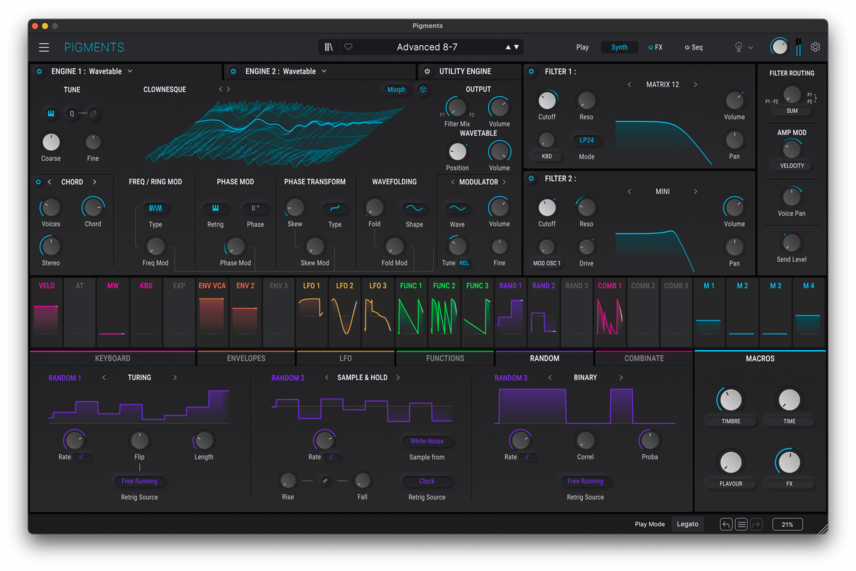The height and width of the screenshot is (571, 856).
Task: Select next Random 1 type after Turing
Action: 175,378
